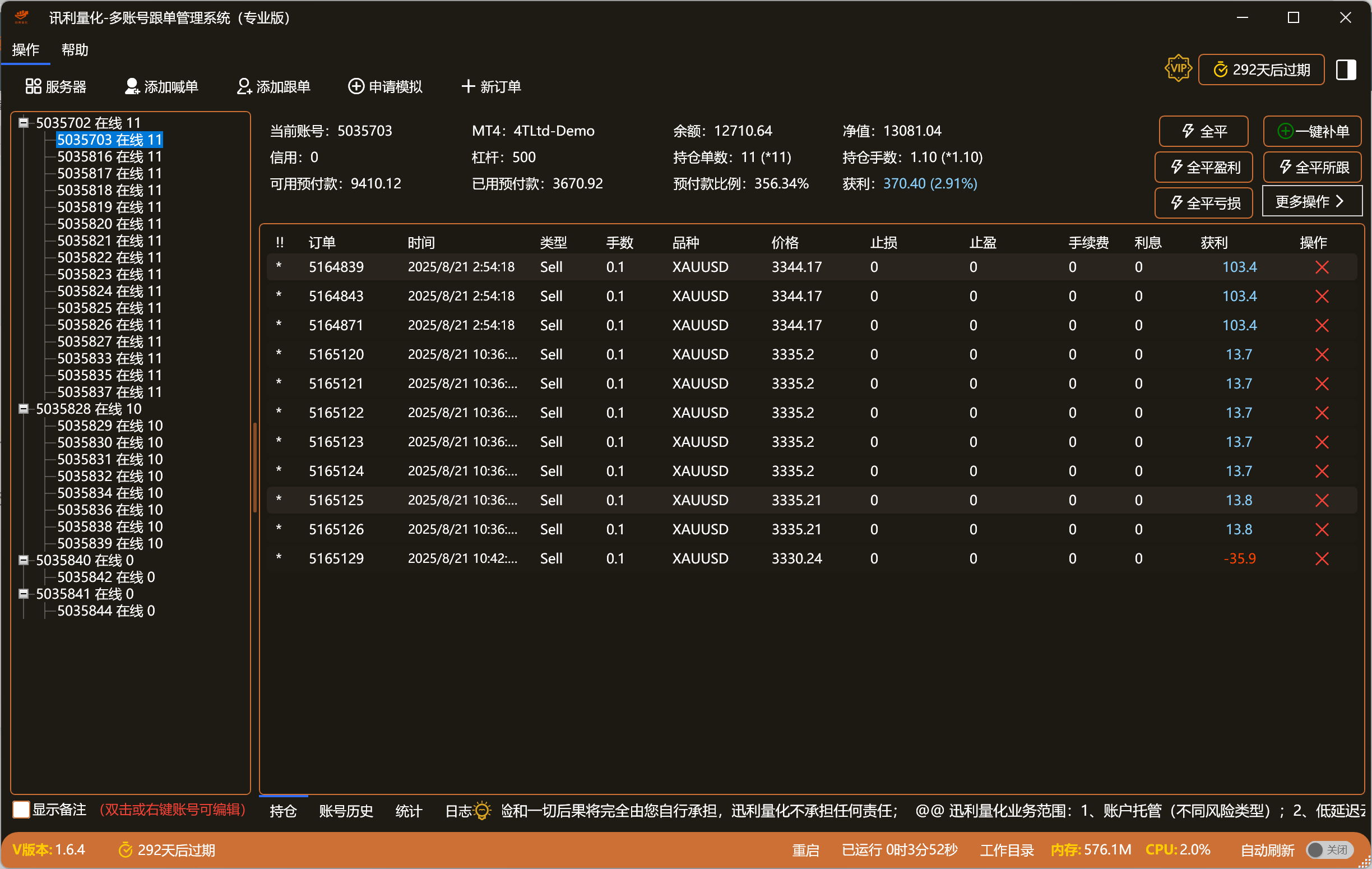This screenshot has height=869, width=1372.
Task: Click the gold VIP badge icon
Action: [1178, 69]
